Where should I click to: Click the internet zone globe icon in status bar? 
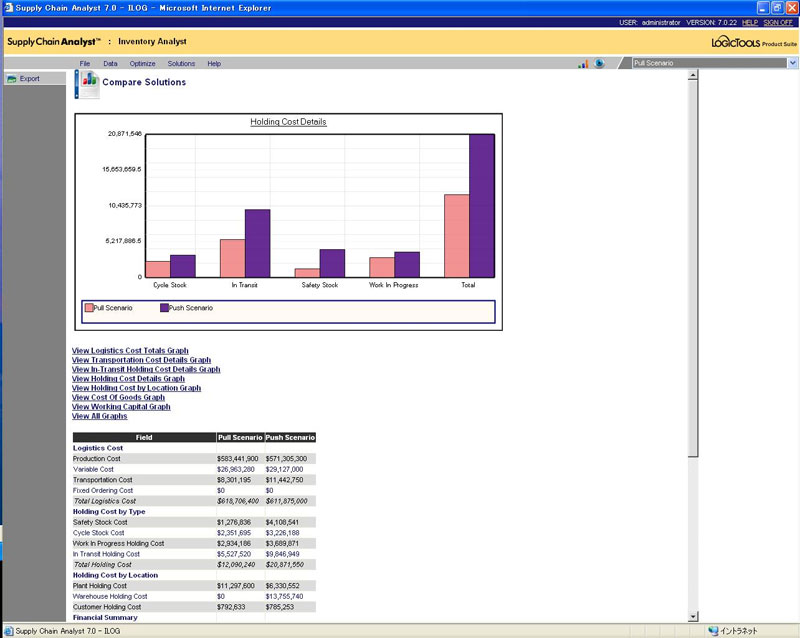[x=713, y=631]
